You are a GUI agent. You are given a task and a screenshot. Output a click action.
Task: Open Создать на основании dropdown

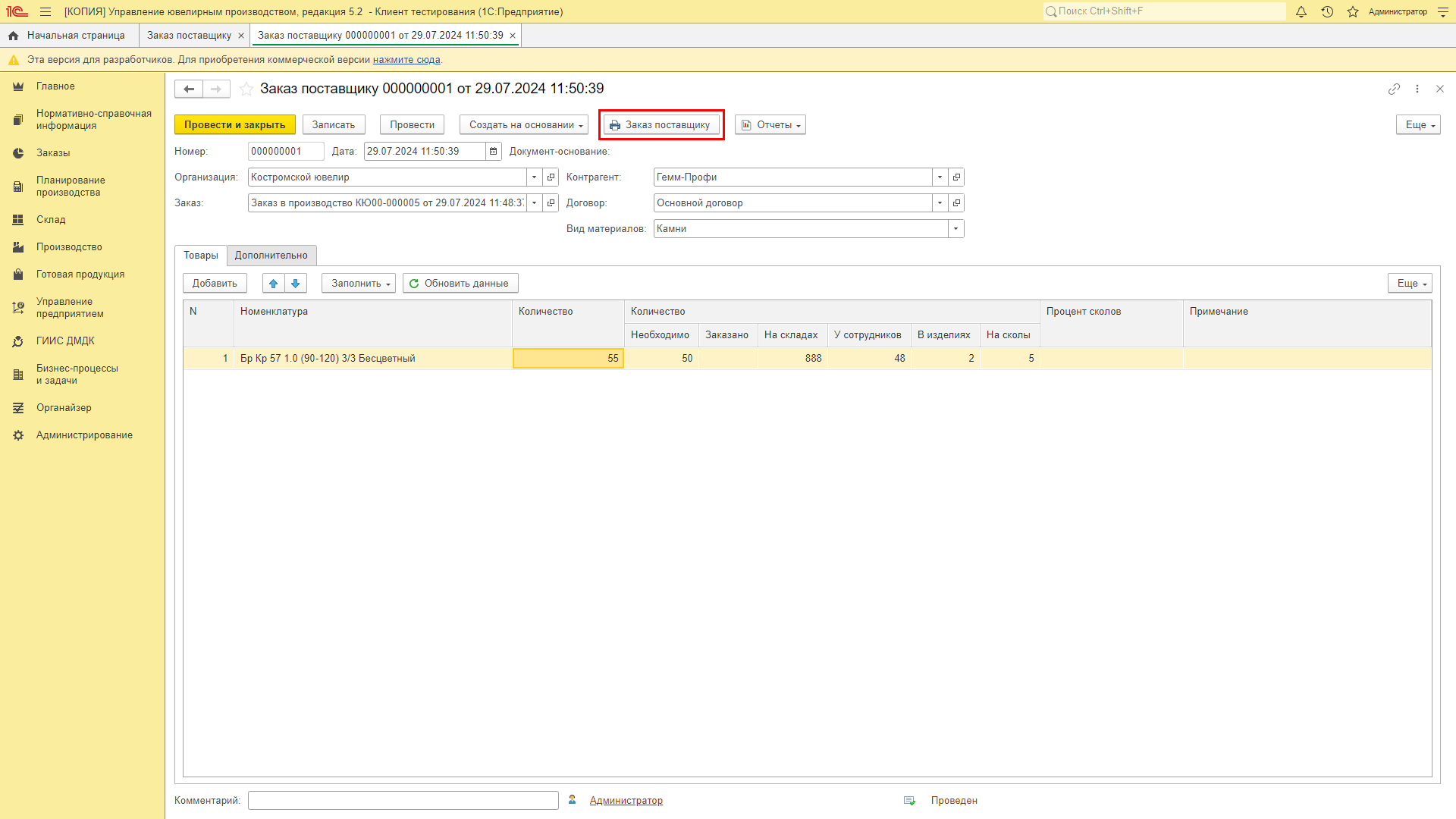(524, 125)
